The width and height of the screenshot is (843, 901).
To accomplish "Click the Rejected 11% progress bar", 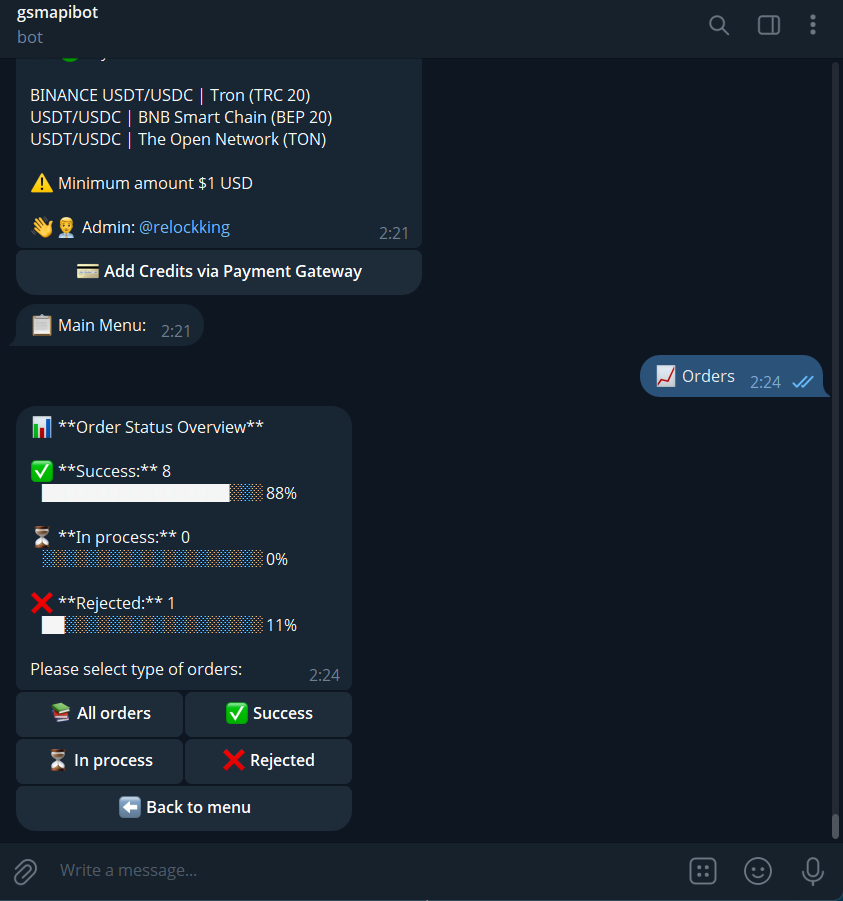I will click(x=152, y=625).
